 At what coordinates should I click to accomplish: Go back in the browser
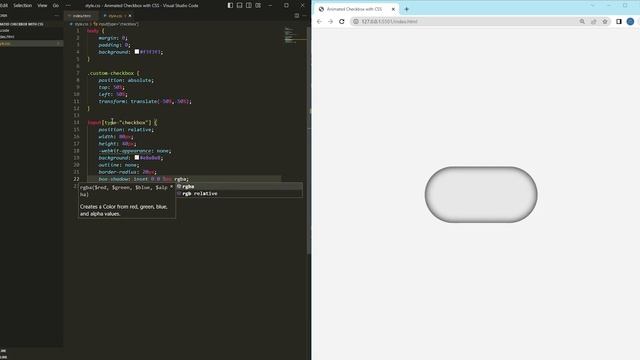tap(319, 22)
